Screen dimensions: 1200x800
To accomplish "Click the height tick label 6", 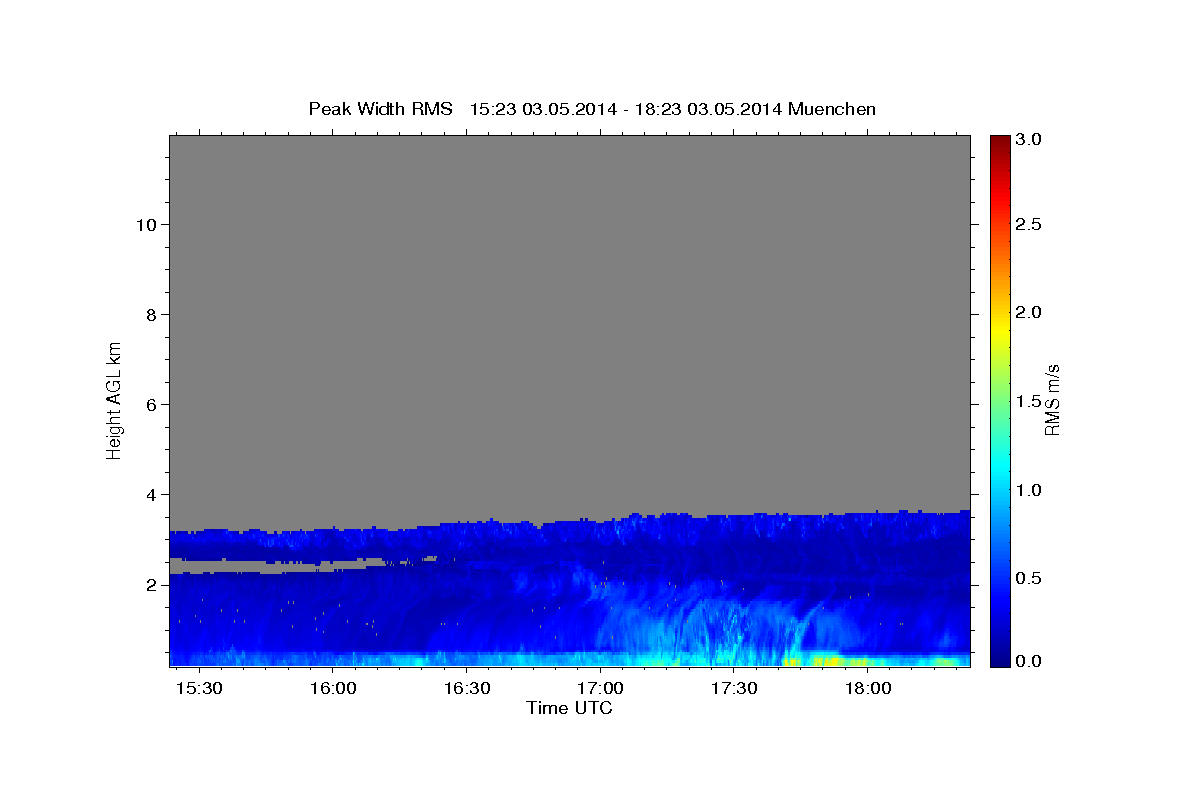I will coord(151,404).
